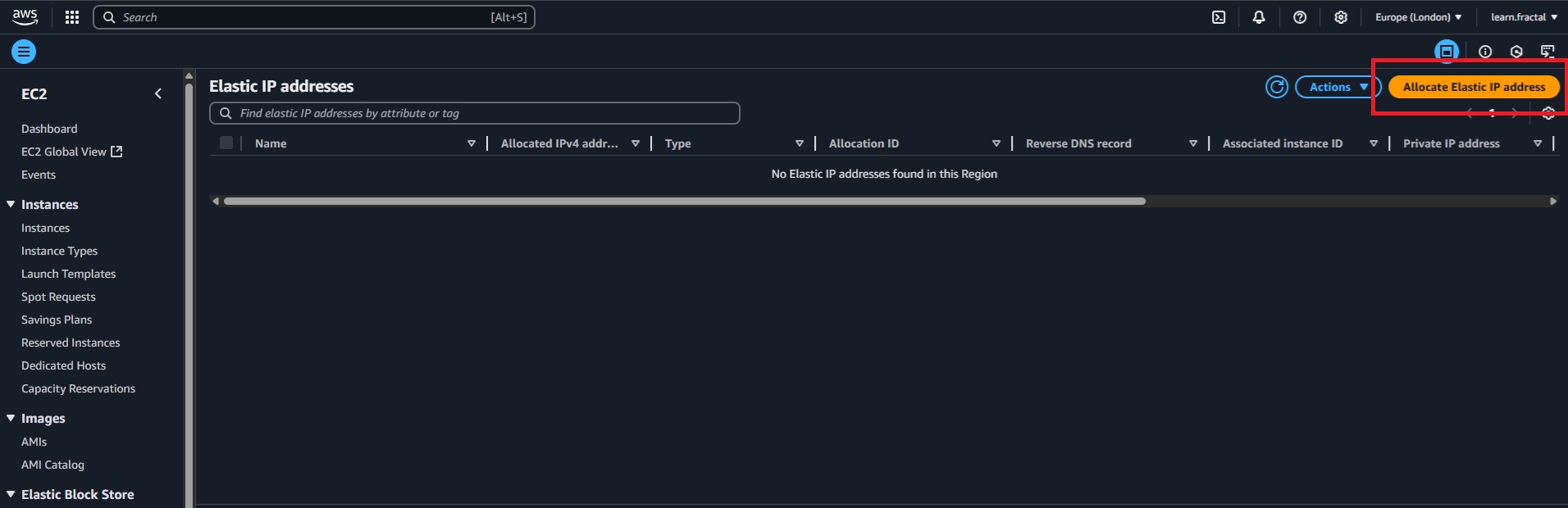The image size is (1568, 508).
Task: Open Instance Types in sidebar
Action: tap(59, 251)
